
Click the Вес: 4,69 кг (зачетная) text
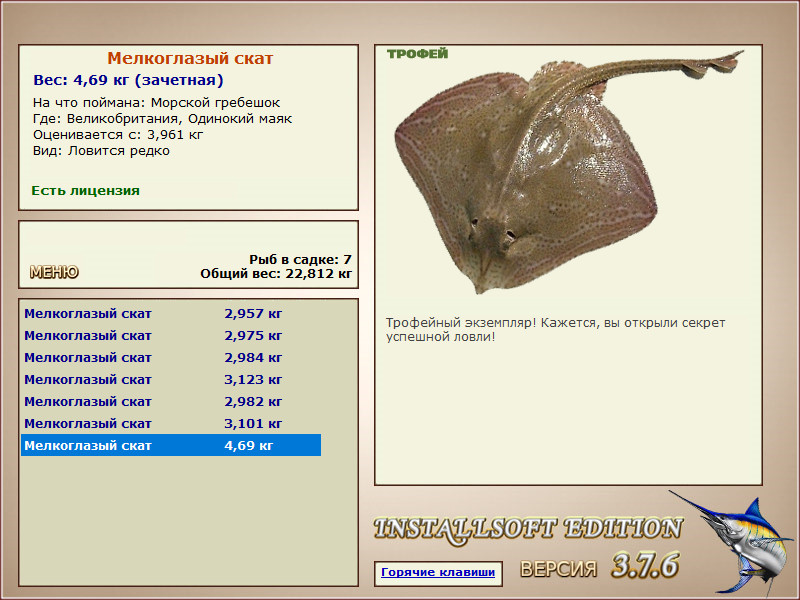click(128, 80)
